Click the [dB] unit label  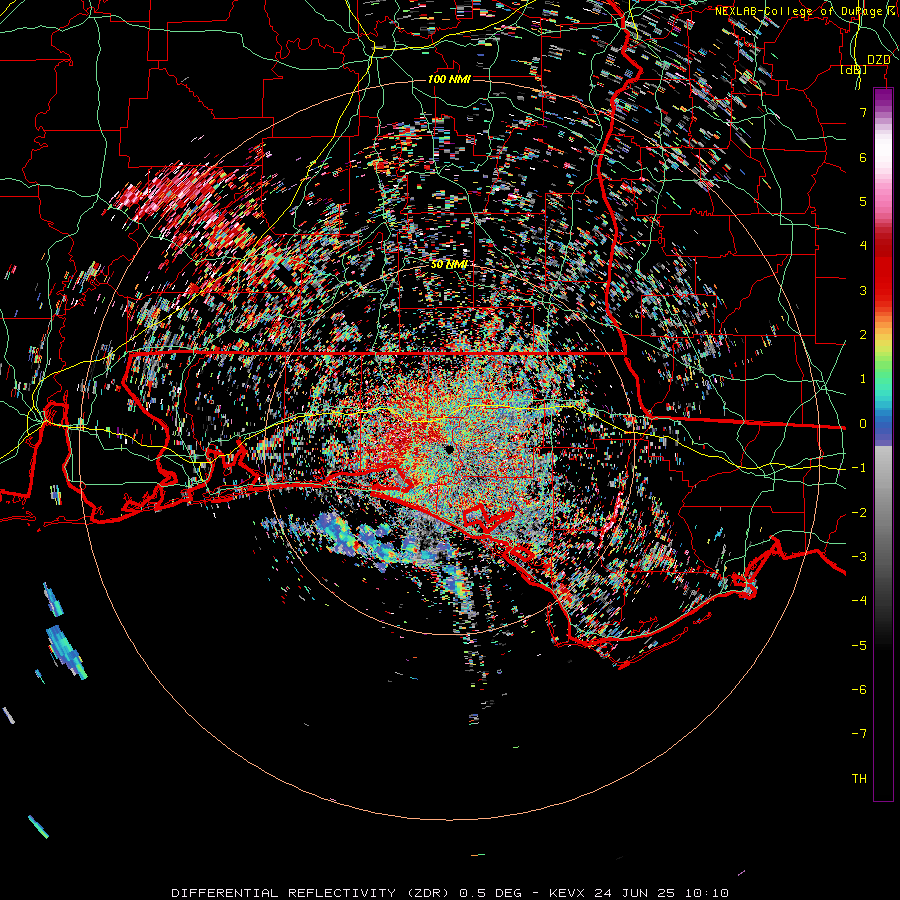tap(854, 70)
